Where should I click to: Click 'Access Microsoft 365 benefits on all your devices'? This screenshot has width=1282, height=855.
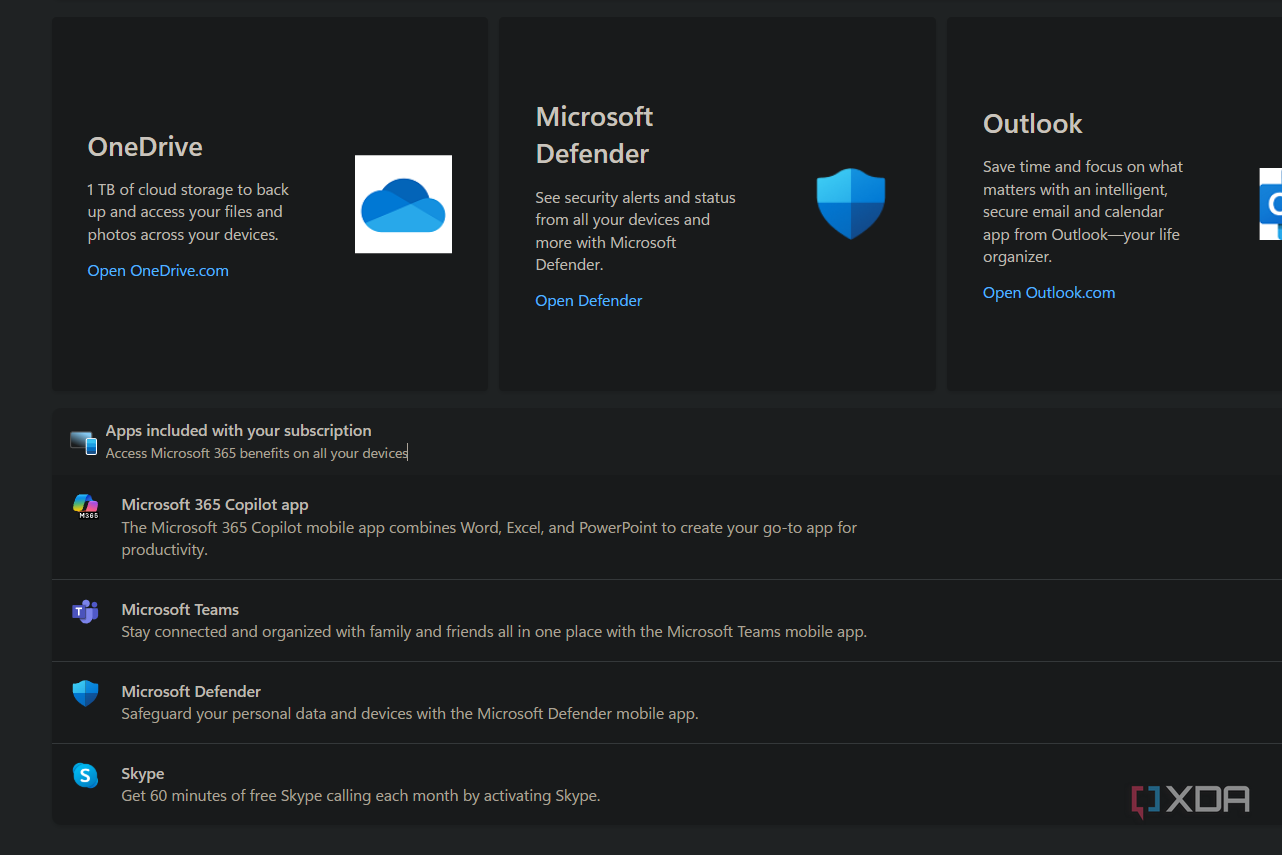[257, 453]
